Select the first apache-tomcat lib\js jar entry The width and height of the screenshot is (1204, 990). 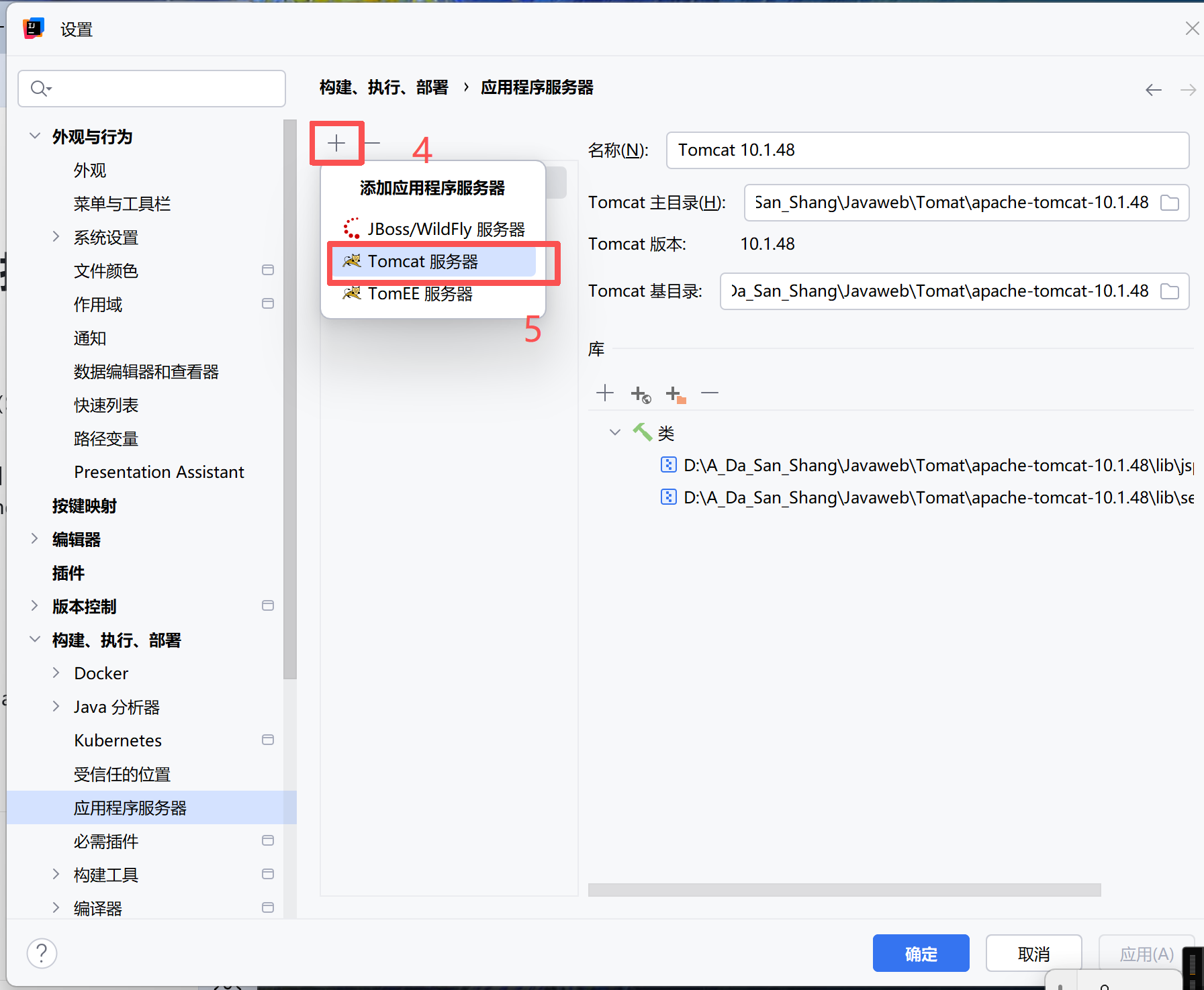coord(927,465)
